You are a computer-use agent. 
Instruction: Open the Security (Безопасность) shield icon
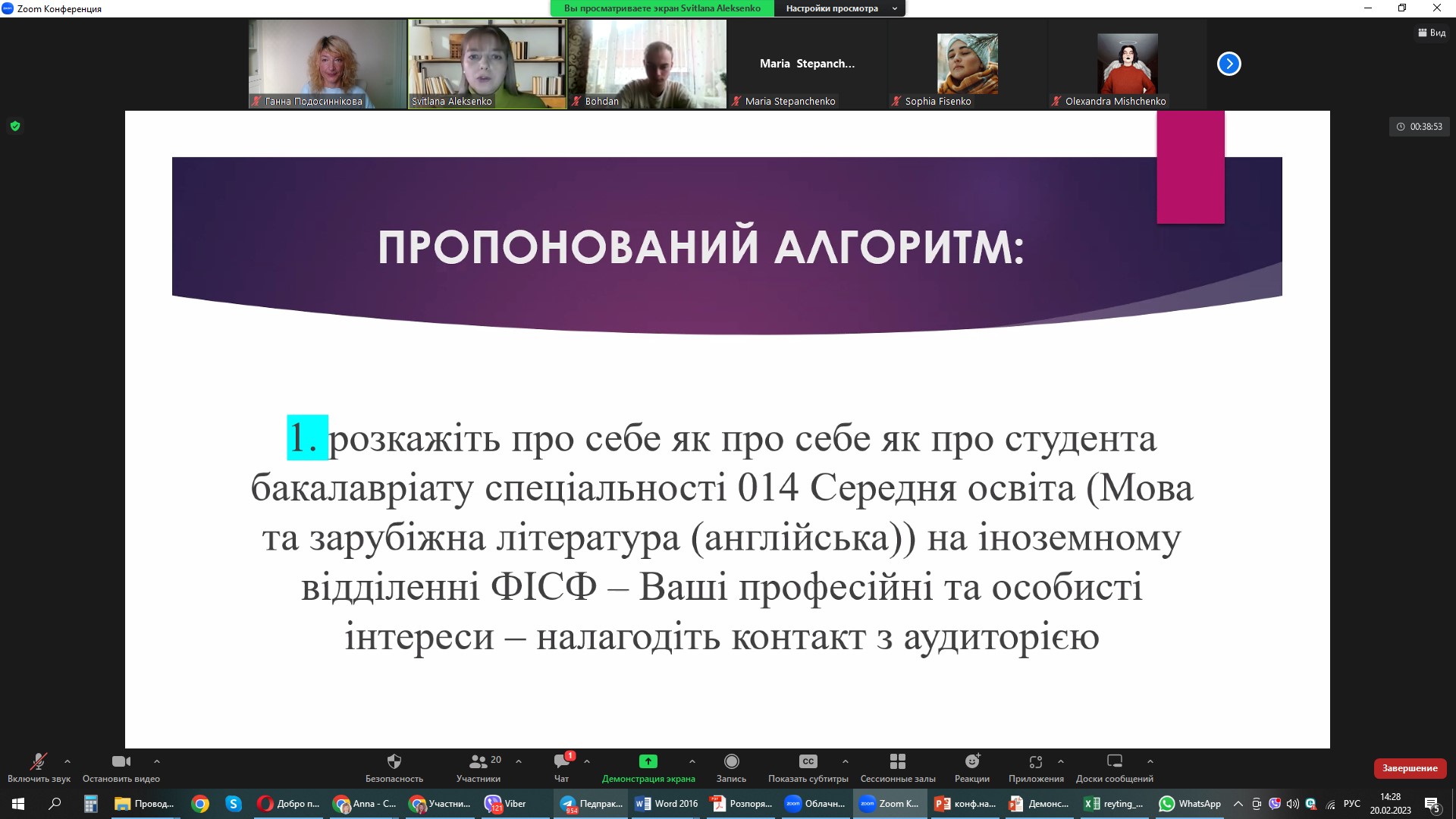[x=394, y=761]
